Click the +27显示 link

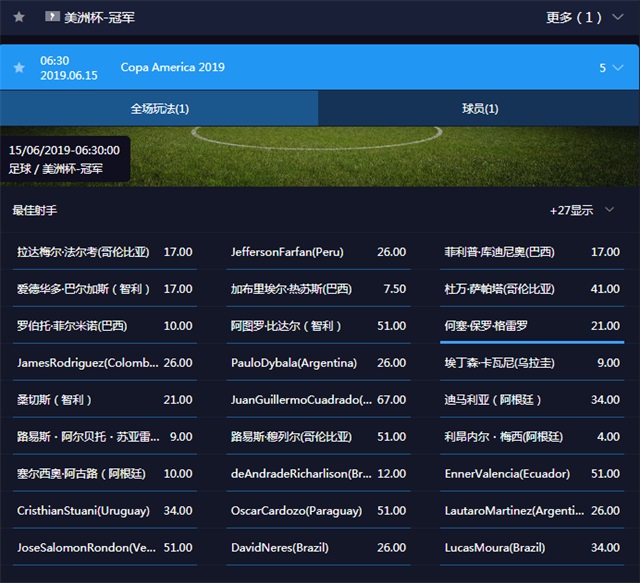(571, 211)
